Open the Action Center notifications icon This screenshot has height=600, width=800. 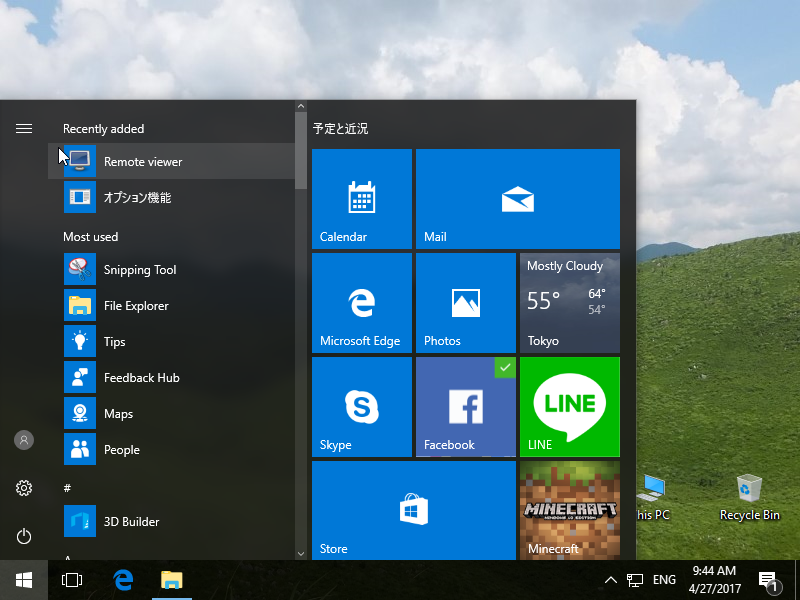pyautogui.click(x=768, y=580)
